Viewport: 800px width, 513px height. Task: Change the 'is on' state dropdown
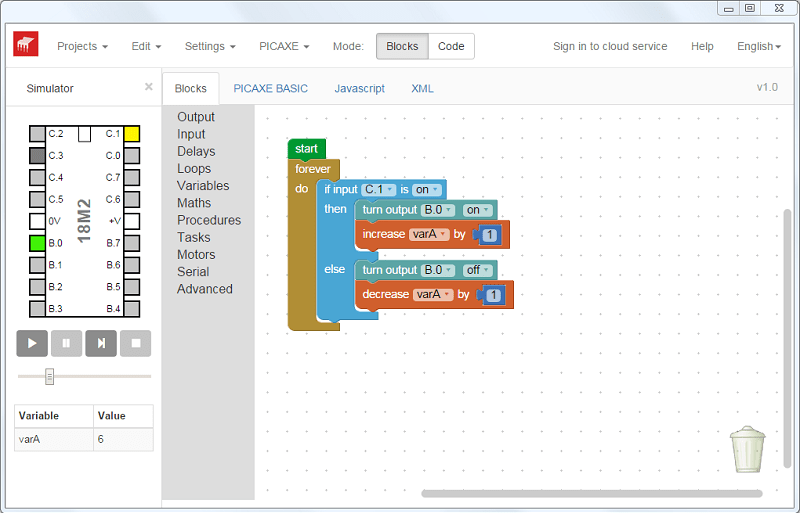pos(427,189)
